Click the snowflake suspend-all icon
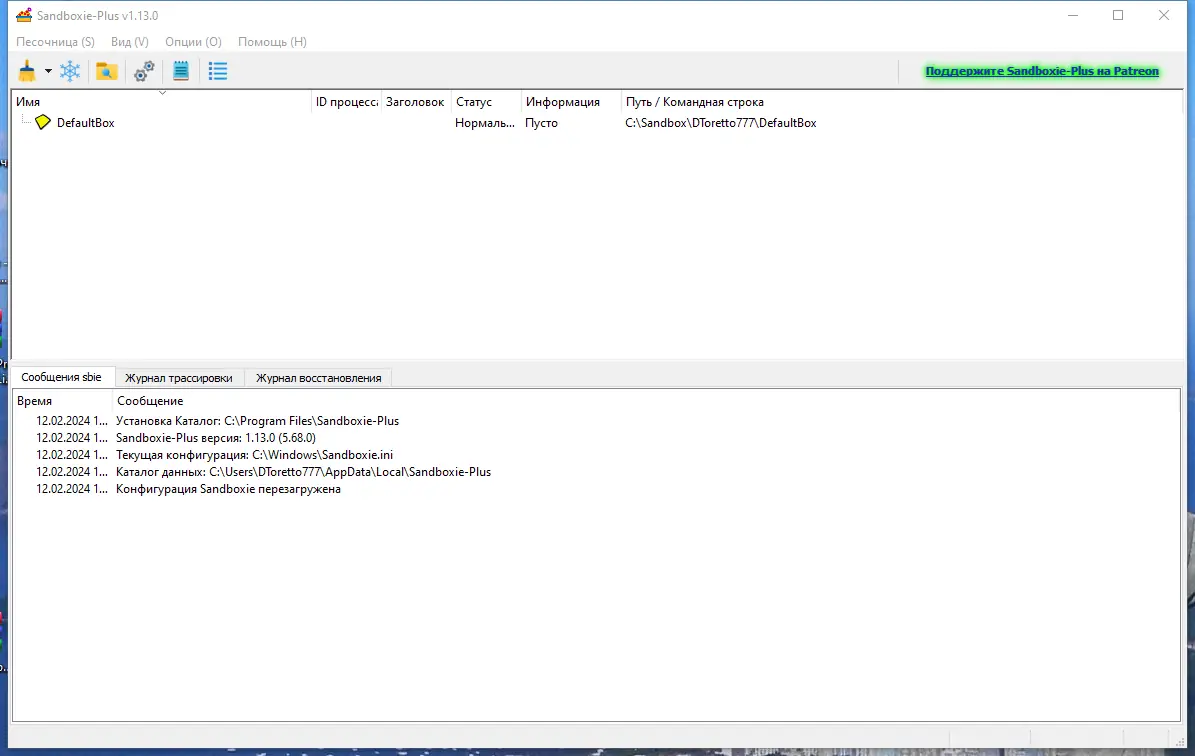The image size is (1195, 756). tap(70, 72)
